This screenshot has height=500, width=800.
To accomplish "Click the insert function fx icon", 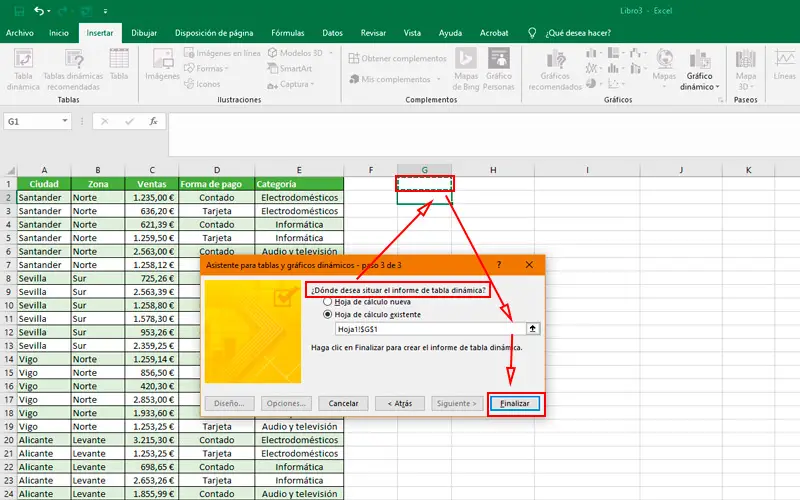I will tap(153, 121).
